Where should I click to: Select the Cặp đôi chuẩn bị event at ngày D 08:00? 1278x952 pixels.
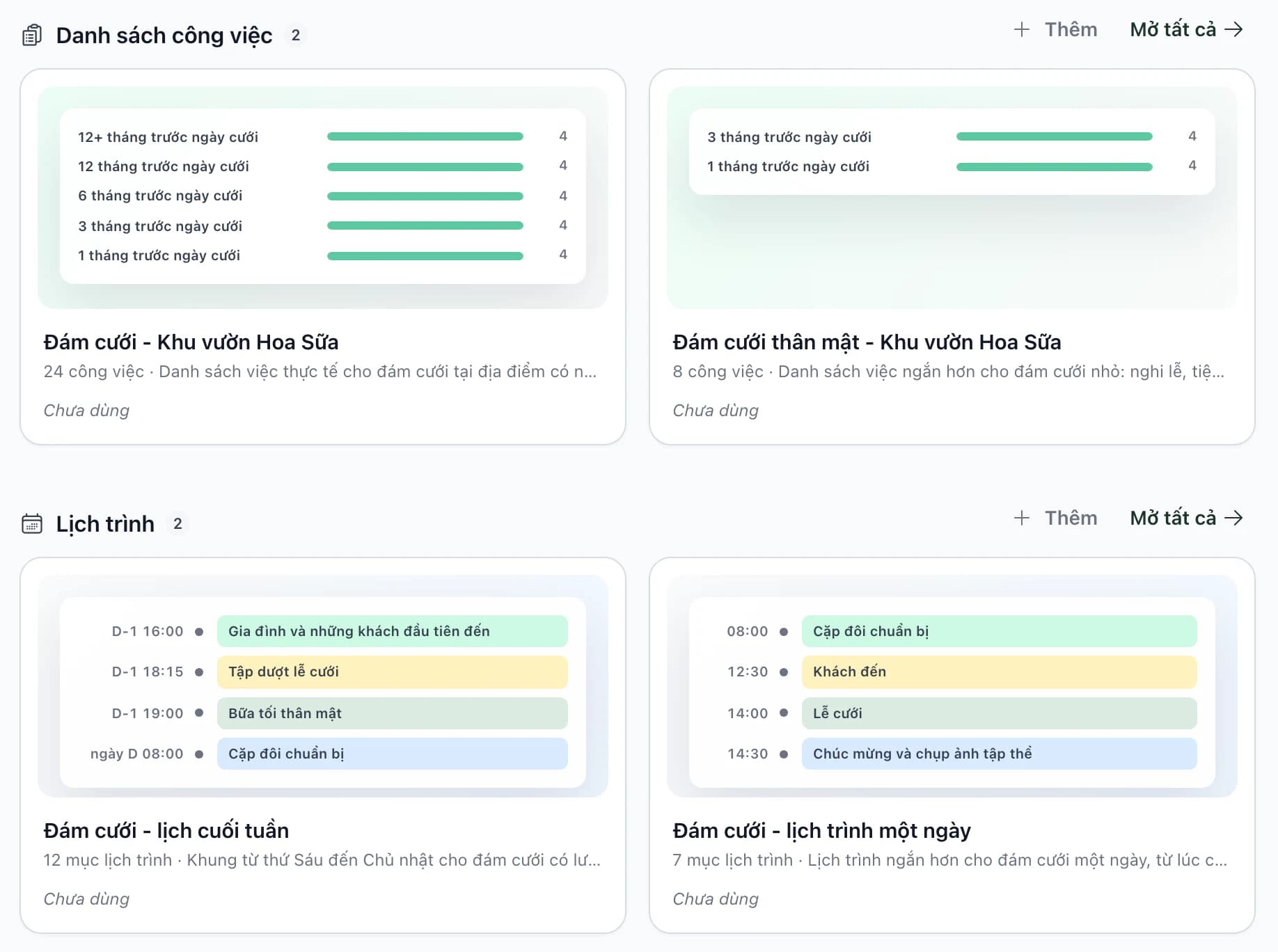click(393, 754)
